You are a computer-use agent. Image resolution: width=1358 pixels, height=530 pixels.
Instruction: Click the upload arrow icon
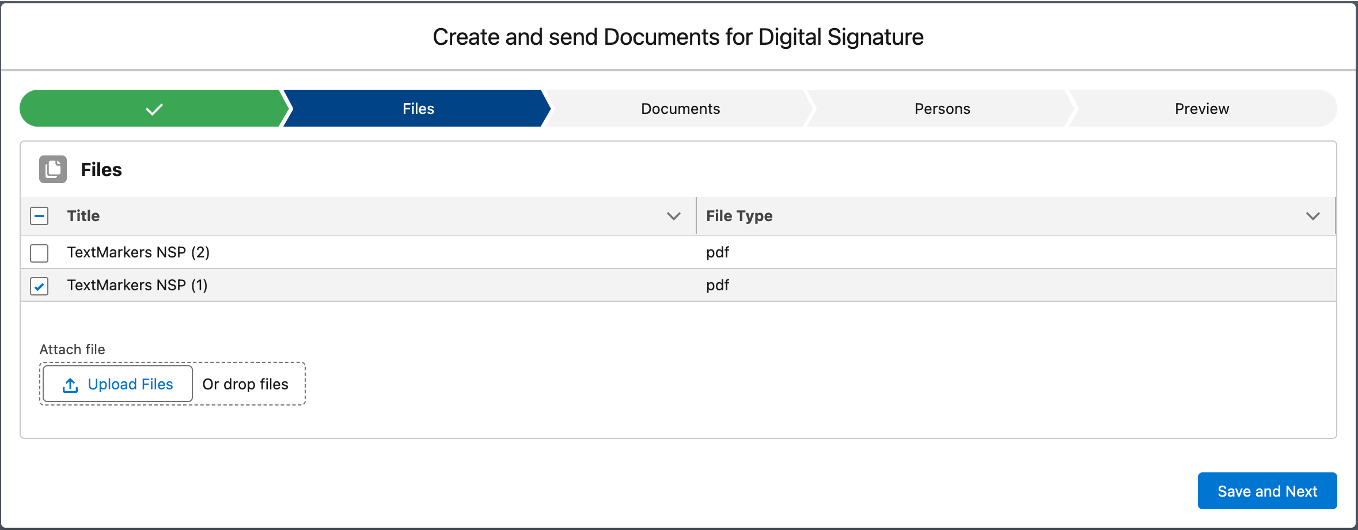[x=70, y=385]
